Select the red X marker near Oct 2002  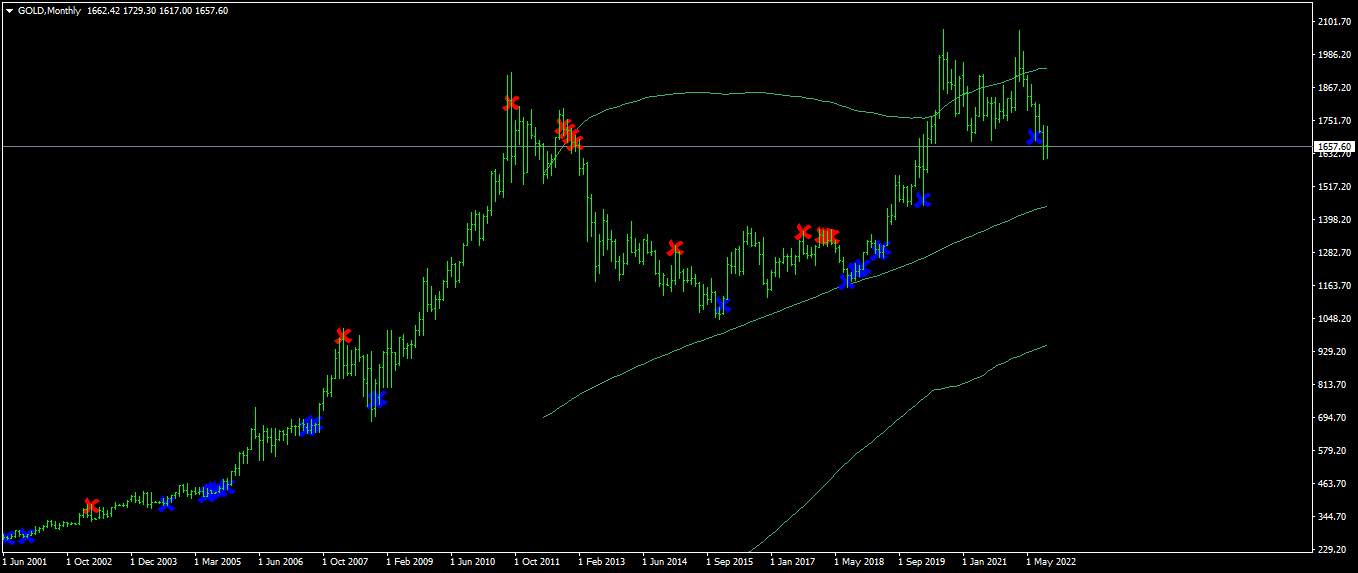click(x=91, y=506)
